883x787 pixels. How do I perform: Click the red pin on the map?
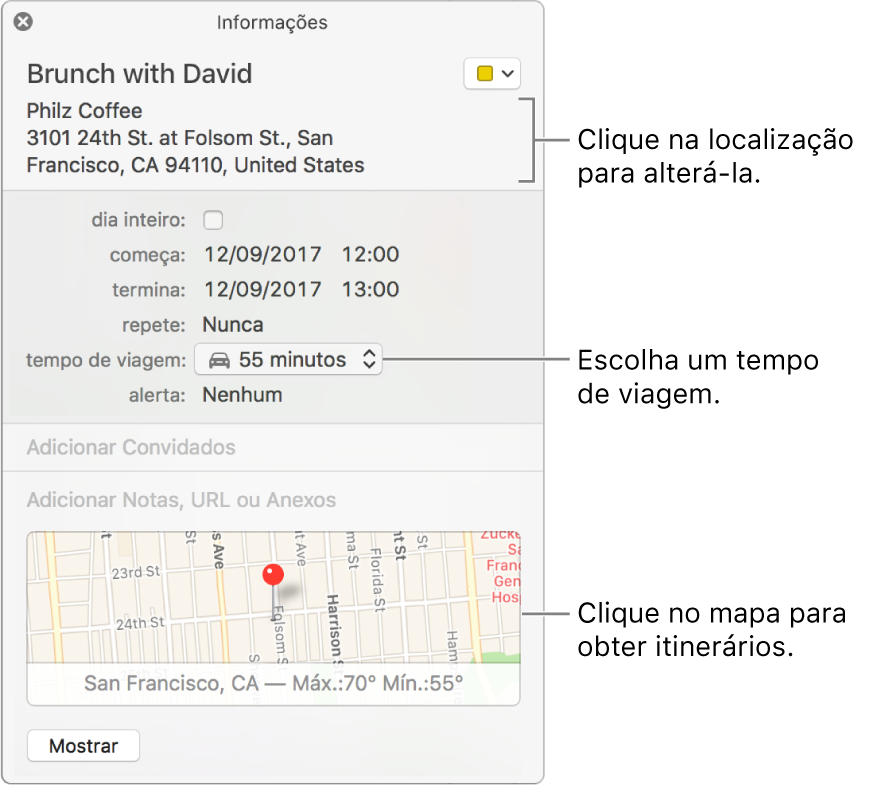pos(272,574)
